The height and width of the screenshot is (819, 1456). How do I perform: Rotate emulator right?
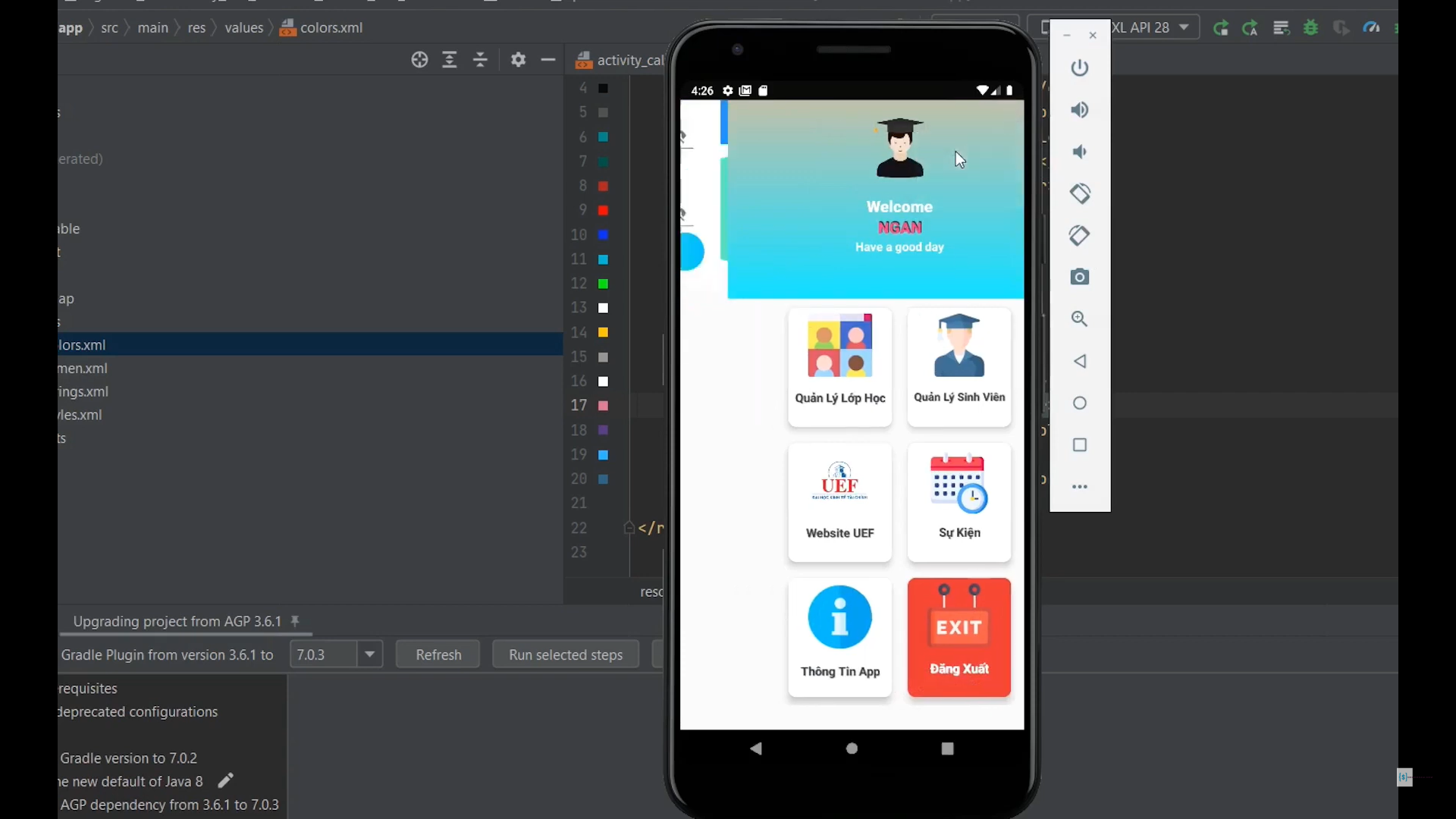click(x=1080, y=235)
